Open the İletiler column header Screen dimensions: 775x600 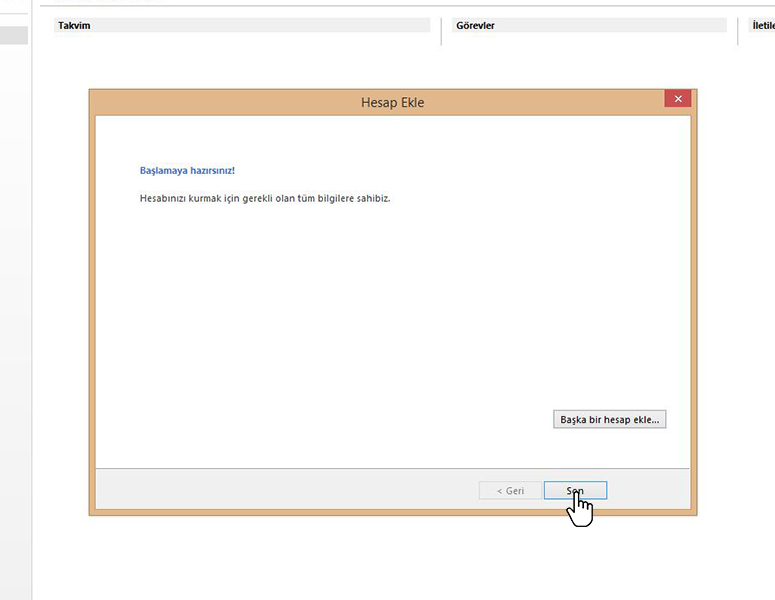click(762, 25)
